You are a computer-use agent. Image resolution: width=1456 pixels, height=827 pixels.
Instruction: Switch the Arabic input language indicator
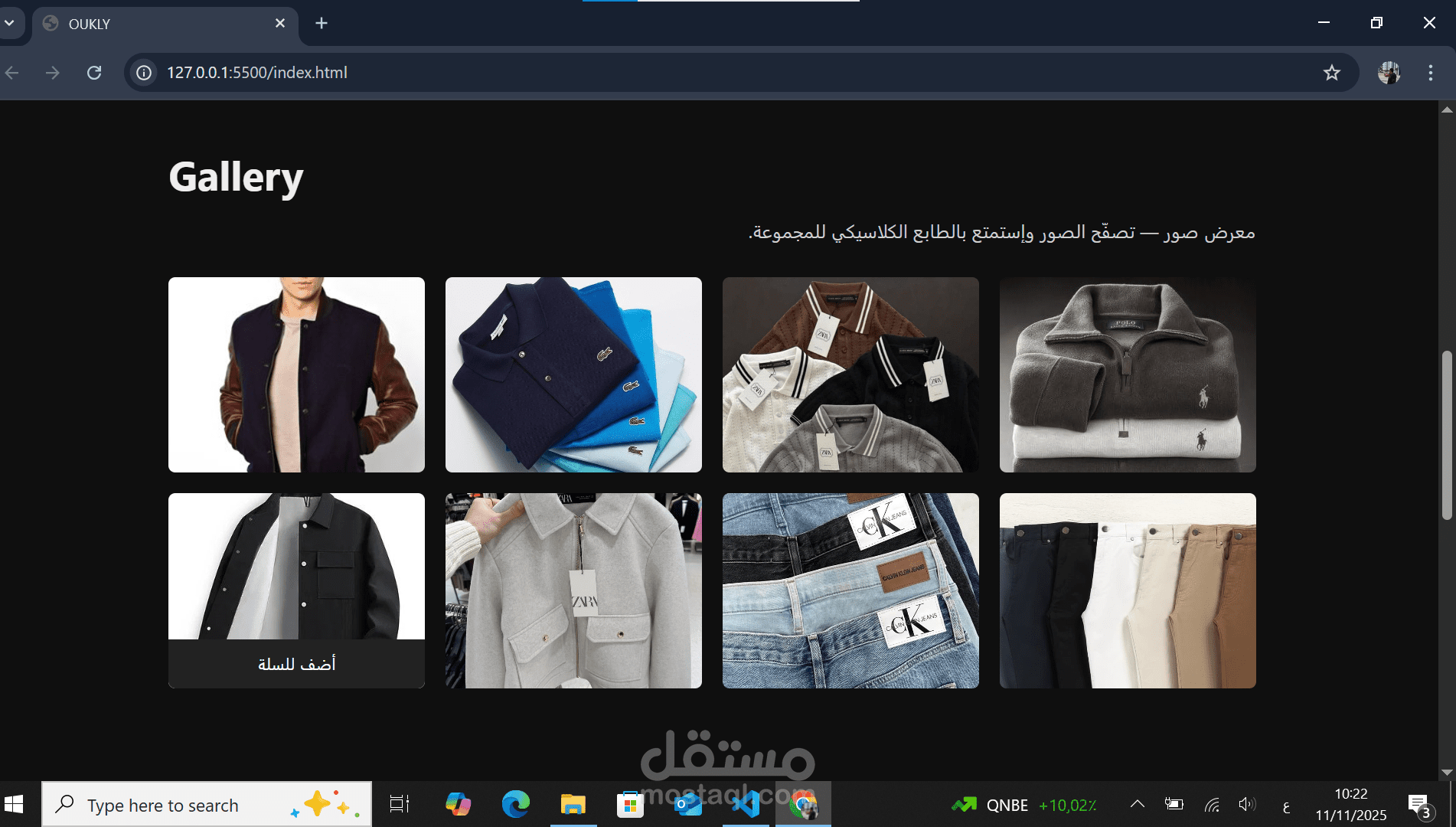pyautogui.click(x=1286, y=806)
